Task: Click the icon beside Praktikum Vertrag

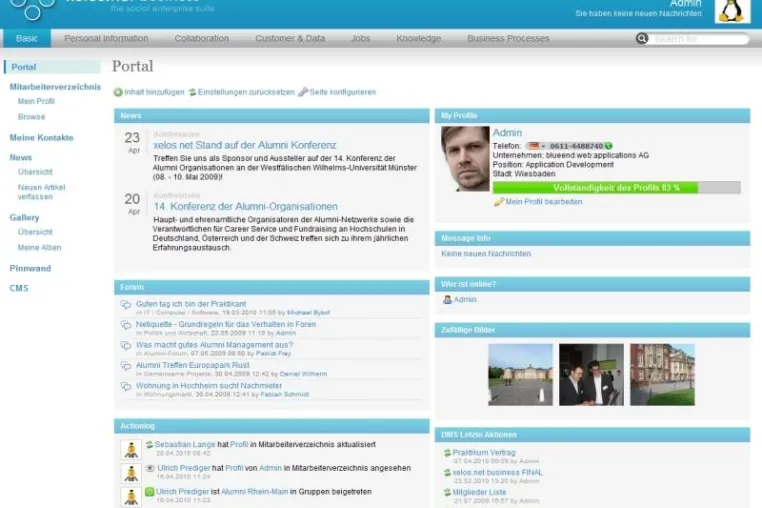Action: pyautogui.click(x=447, y=453)
